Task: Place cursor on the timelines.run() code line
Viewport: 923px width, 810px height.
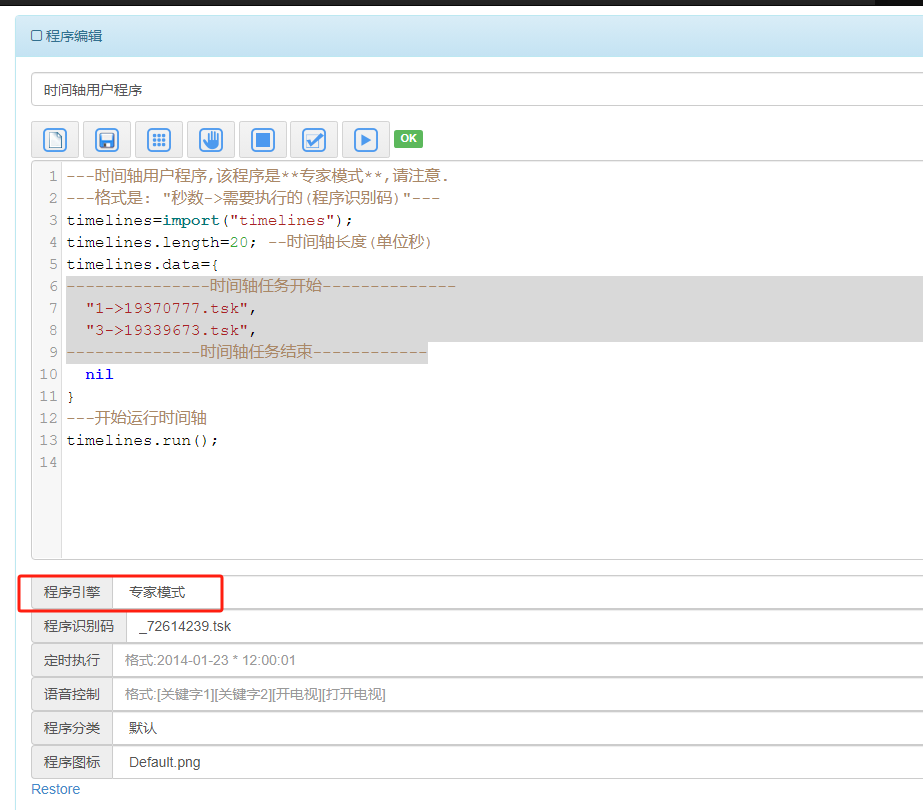Action: tap(142, 440)
